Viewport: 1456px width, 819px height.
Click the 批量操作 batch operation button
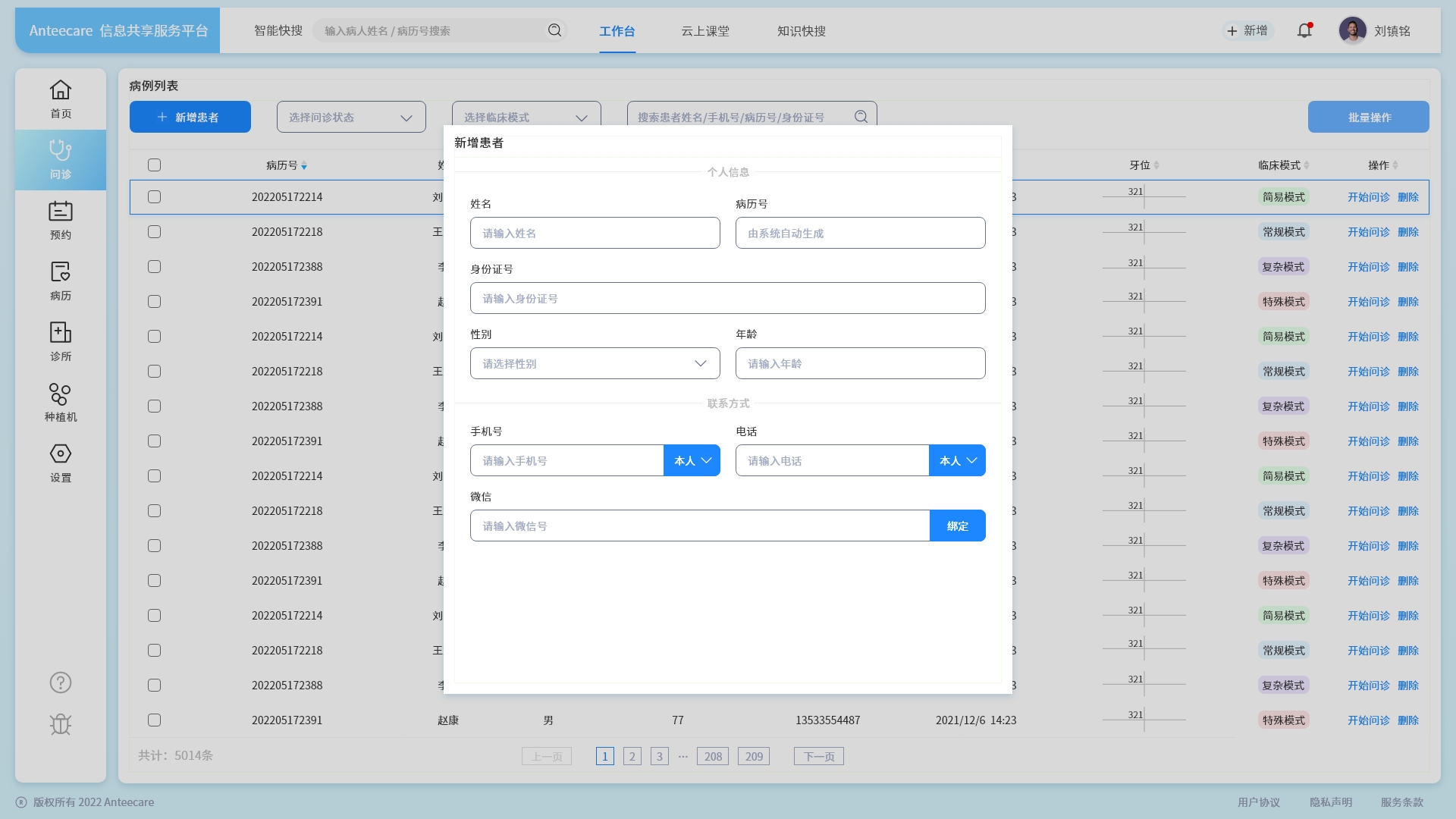[x=1368, y=118]
